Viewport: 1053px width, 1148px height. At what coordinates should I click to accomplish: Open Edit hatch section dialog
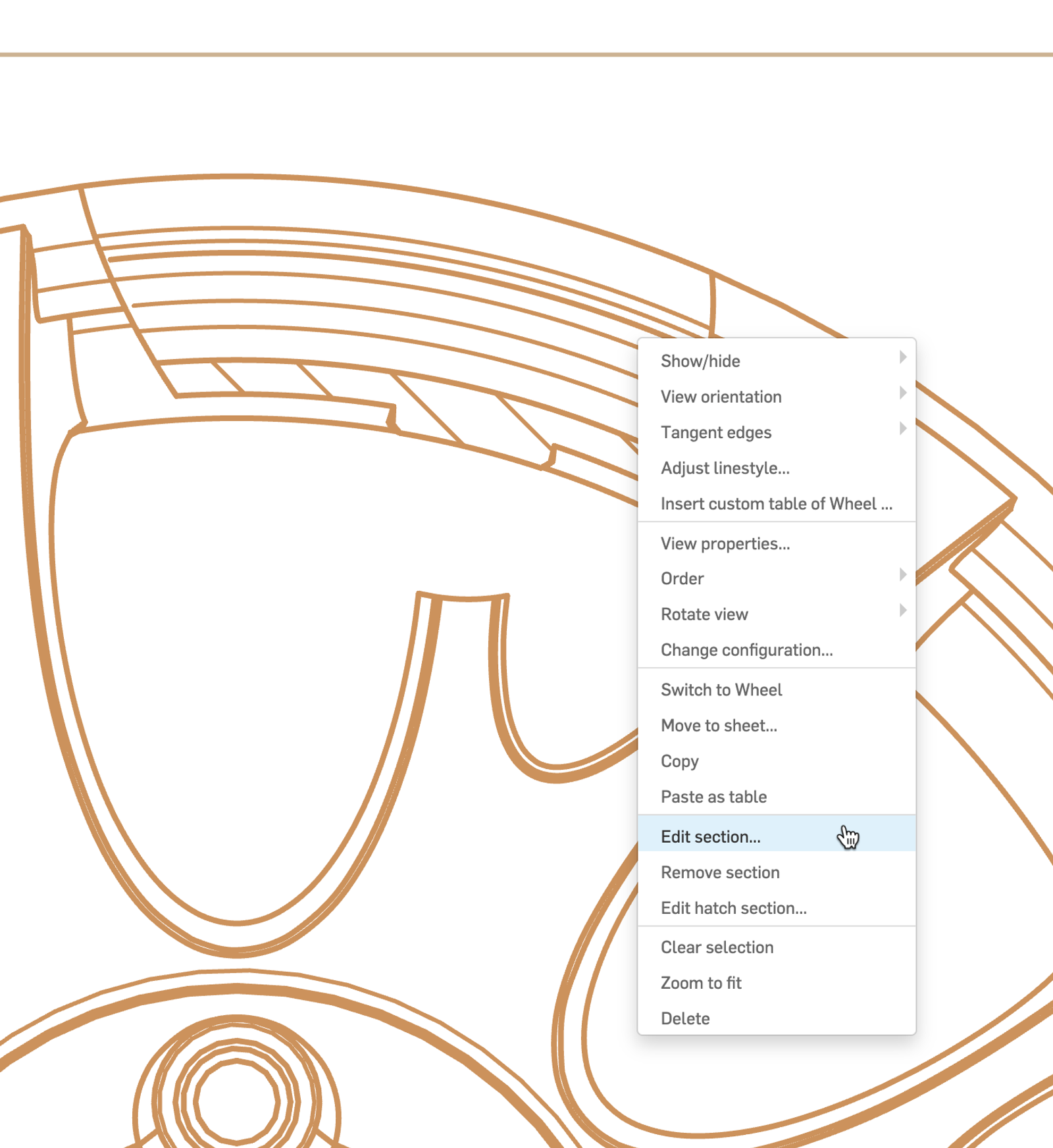[733, 908]
